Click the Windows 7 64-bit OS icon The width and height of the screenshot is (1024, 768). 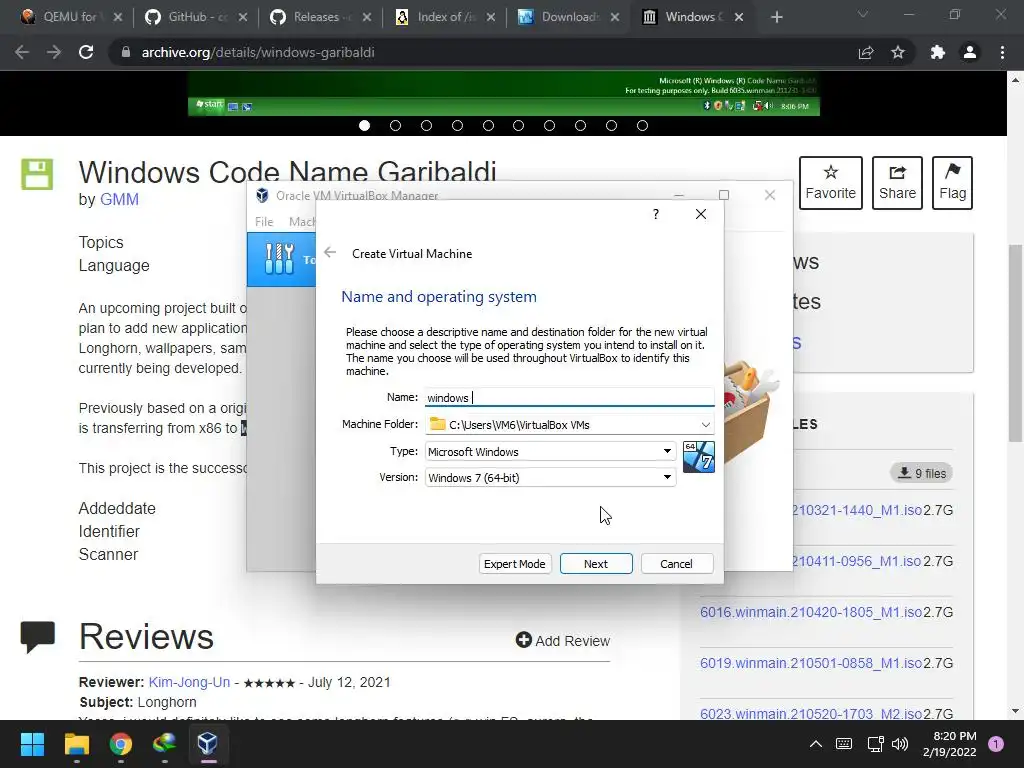coord(698,456)
